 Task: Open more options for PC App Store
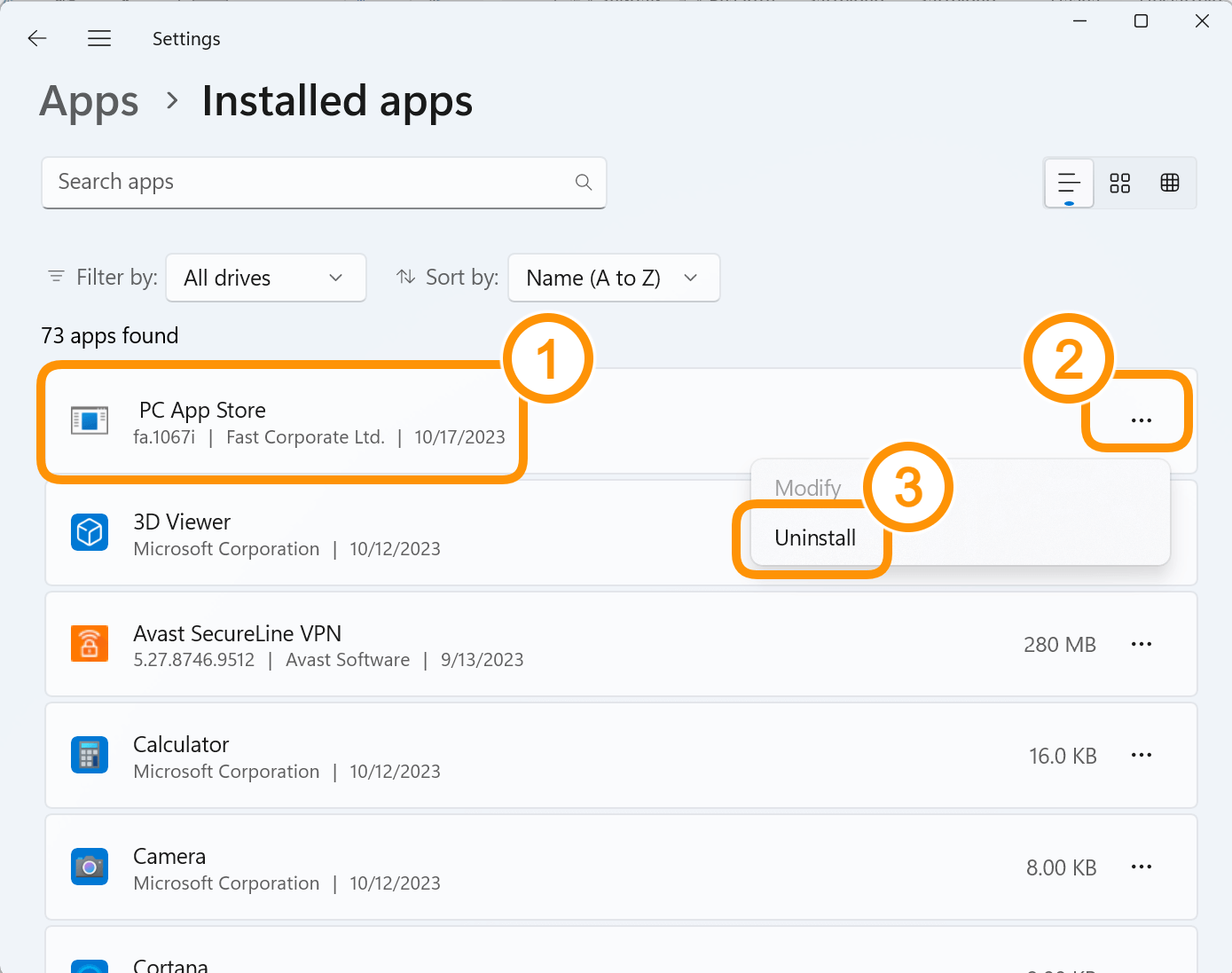click(1142, 420)
